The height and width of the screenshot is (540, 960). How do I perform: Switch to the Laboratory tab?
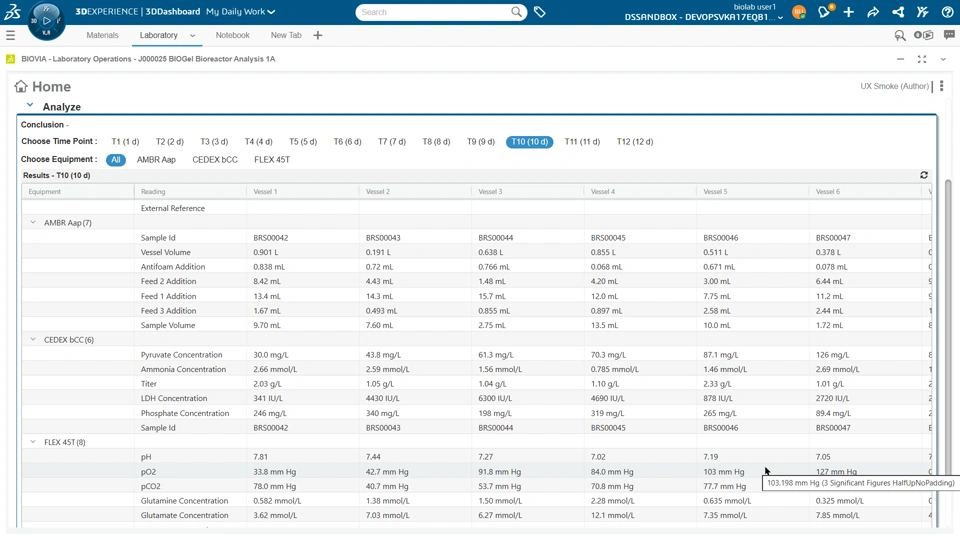(x=159, y=36)
